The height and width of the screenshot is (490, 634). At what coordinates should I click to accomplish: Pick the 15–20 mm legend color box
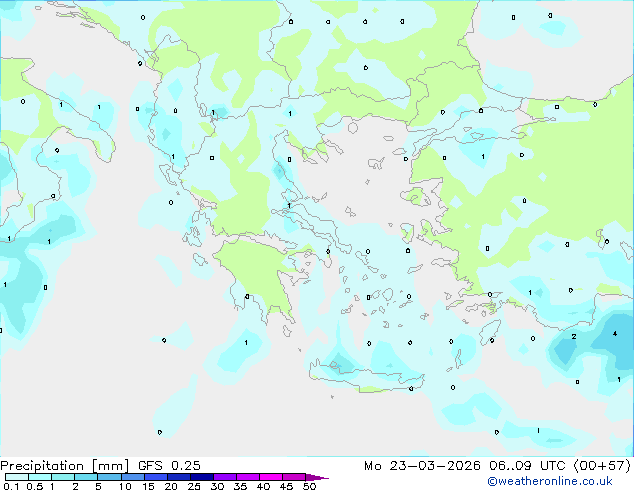point(156,477)
